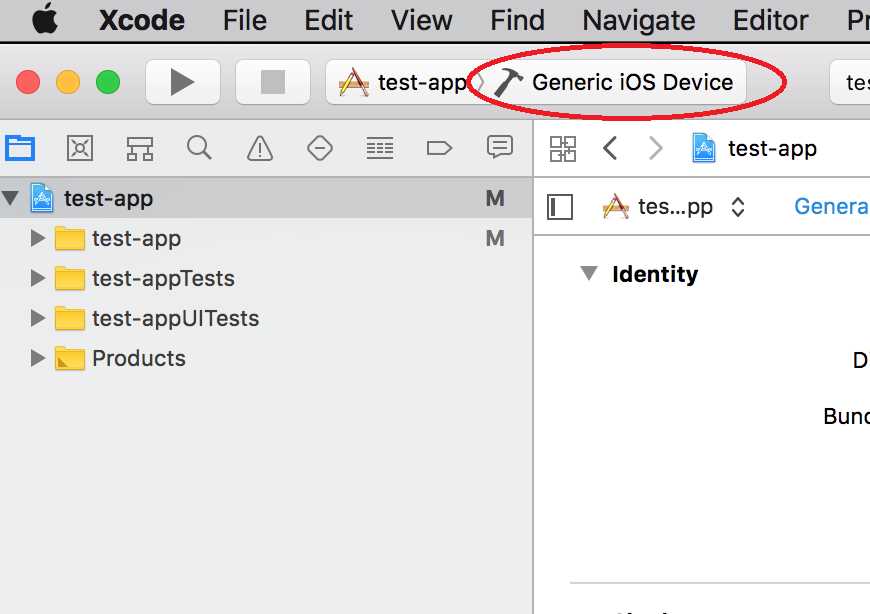Select the test-appTests folder
Screen dimensions: 870x614
click(266, 278)
